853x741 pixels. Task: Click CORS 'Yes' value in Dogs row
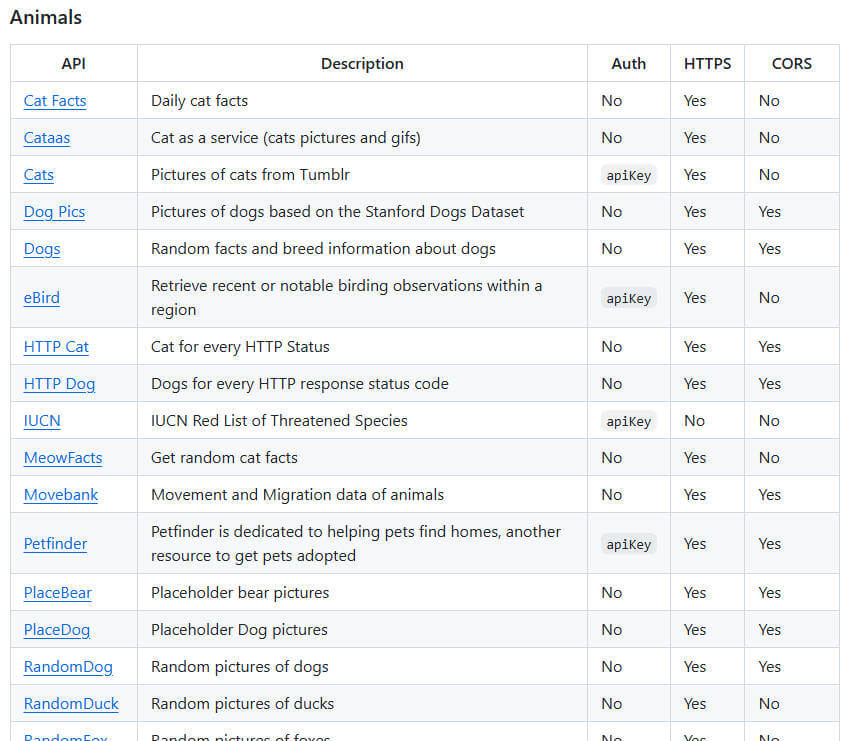click(x=769, y=249)
